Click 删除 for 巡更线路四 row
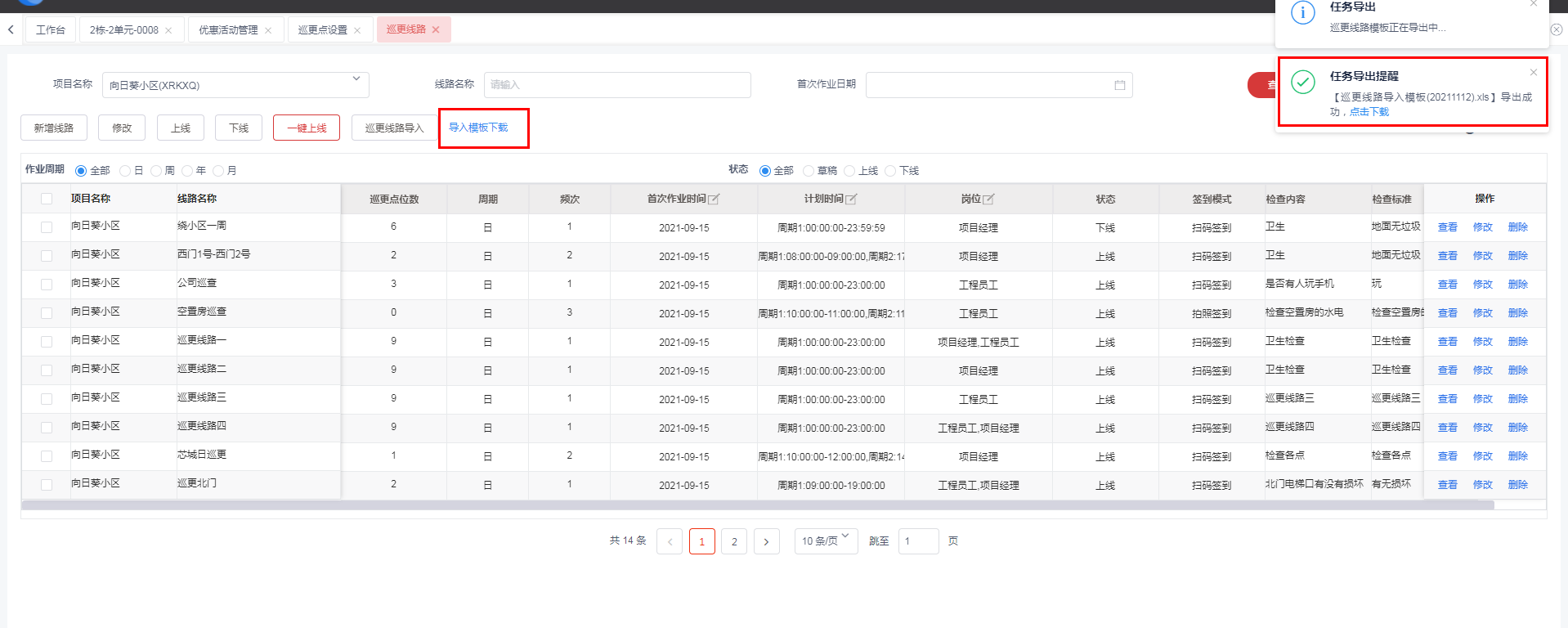The width and height of the screenshot is (1568, 628). click(1518, 428)
